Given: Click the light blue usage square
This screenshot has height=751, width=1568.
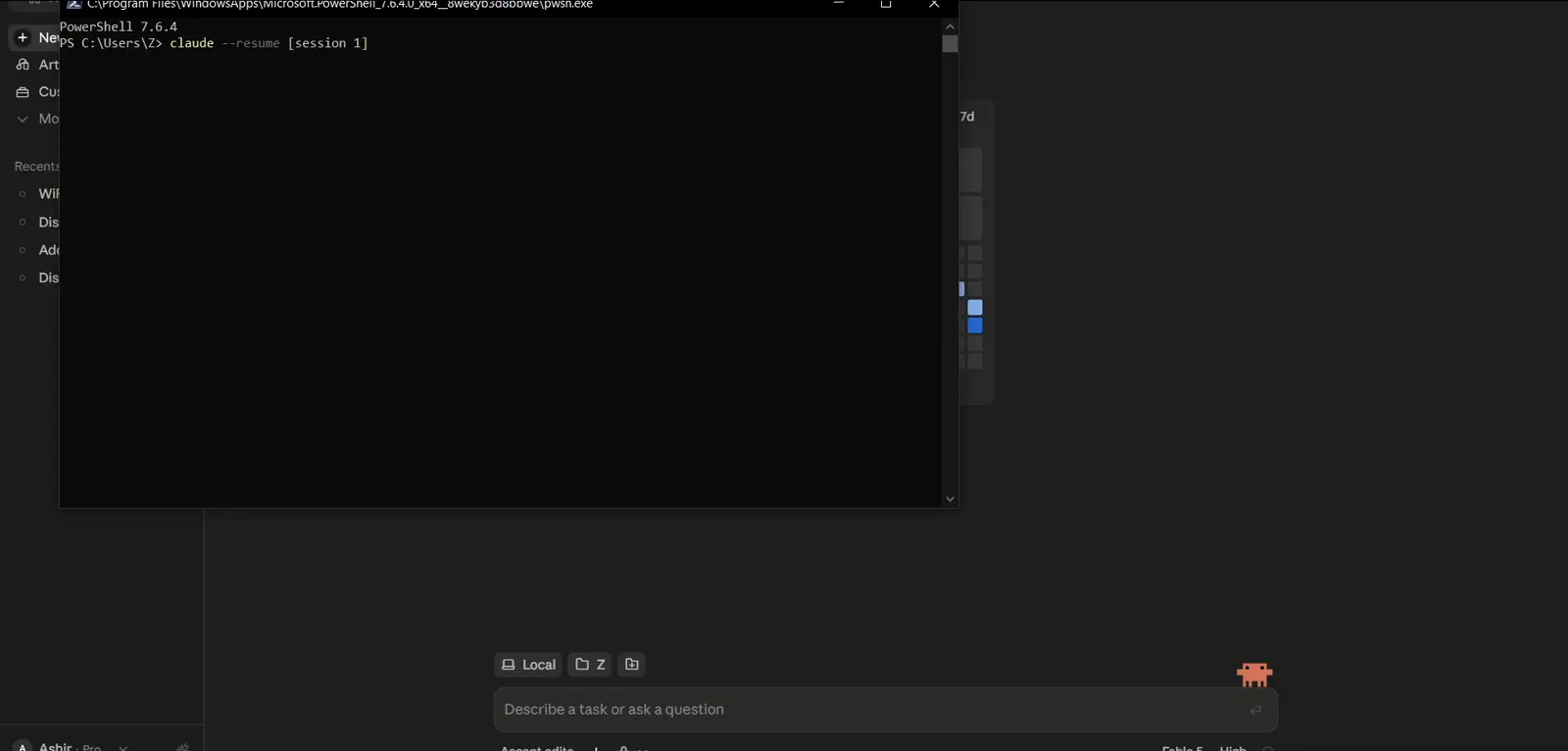Looking at the screenshot, I should coord(975,308).
